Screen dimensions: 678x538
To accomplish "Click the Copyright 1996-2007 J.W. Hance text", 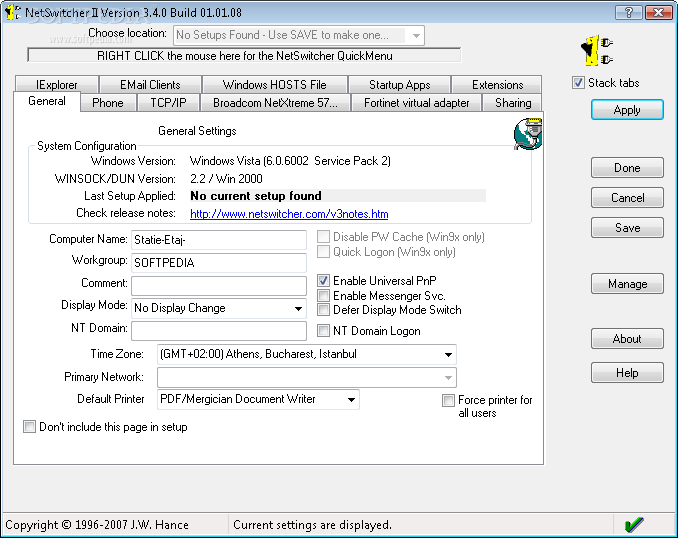I will 97,525.
